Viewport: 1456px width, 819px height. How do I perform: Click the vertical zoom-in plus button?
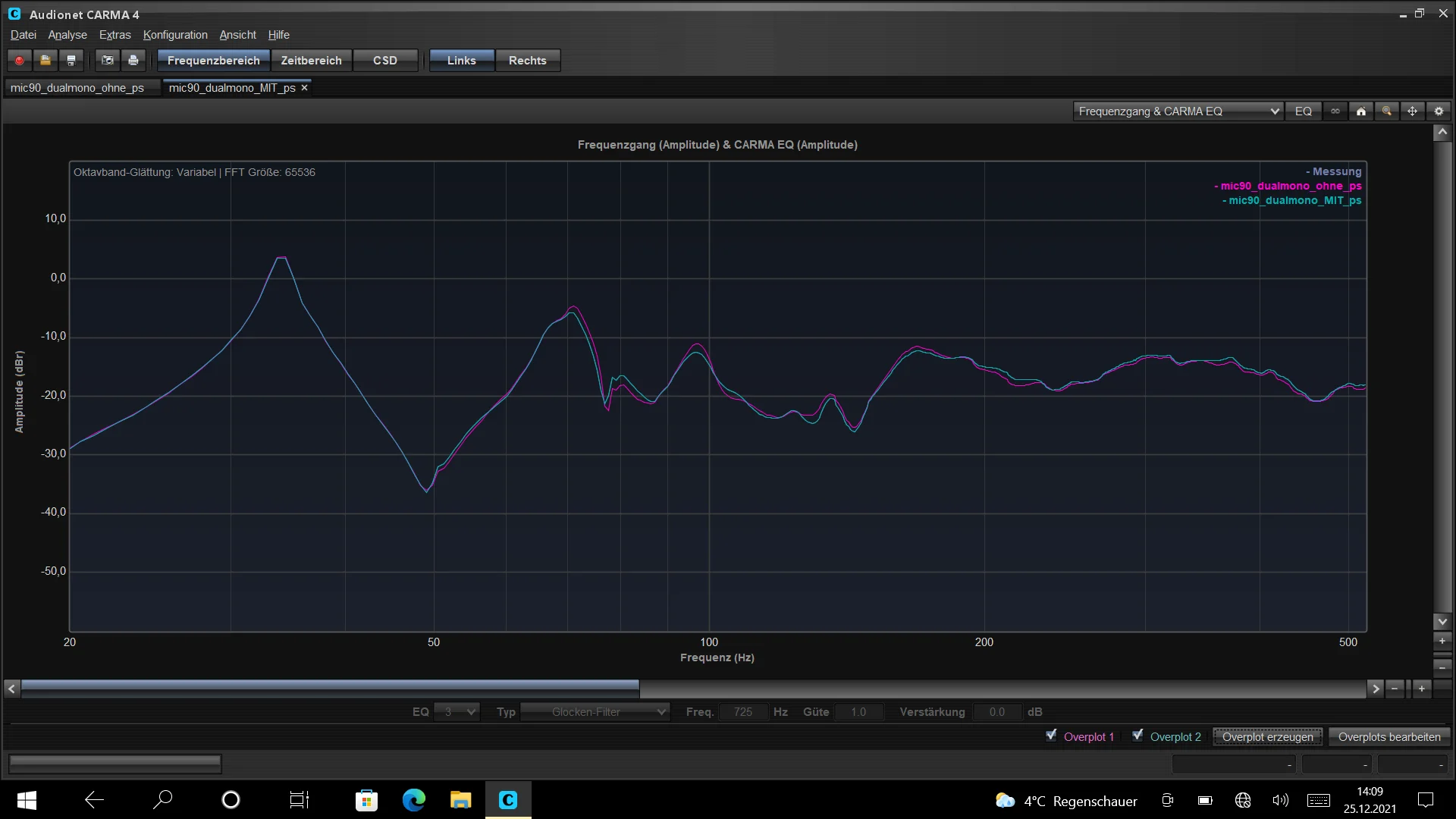pyautogui.click(x=1442, y=641)
